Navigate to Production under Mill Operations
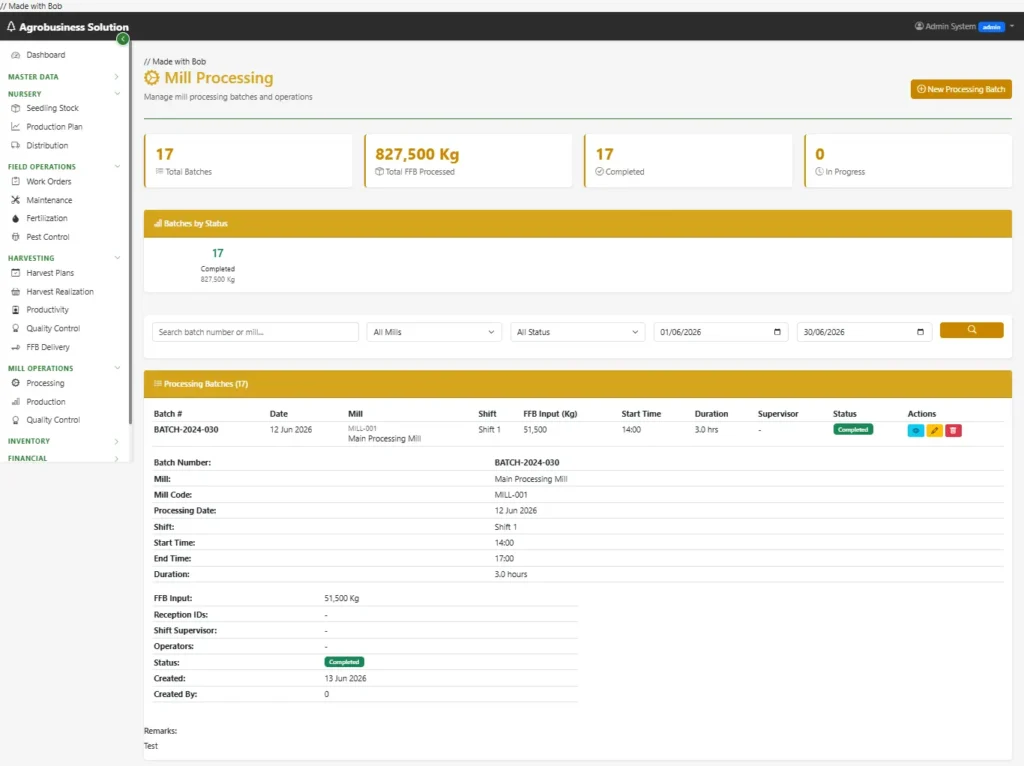The height and width of the screenshot is (766, 1024). click(x=46, y=402)
